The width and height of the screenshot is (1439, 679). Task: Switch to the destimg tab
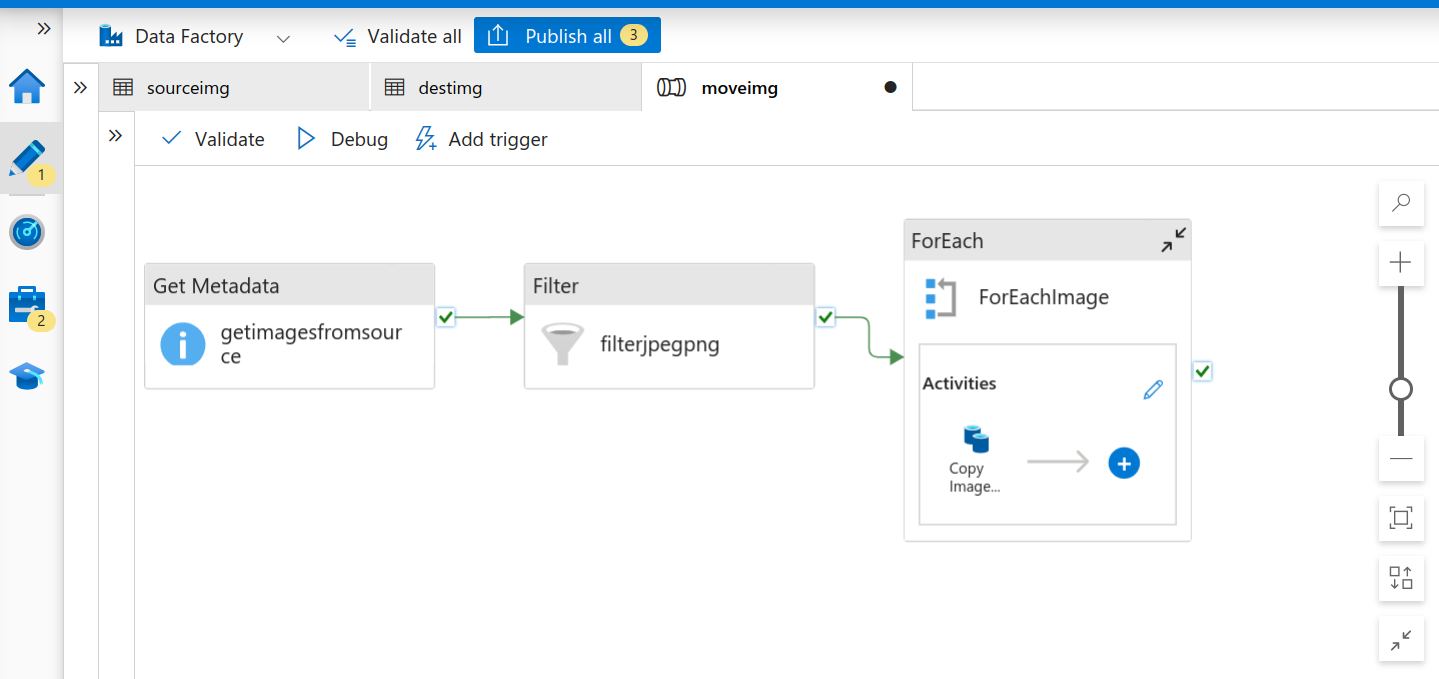click(x=506, y=88)
